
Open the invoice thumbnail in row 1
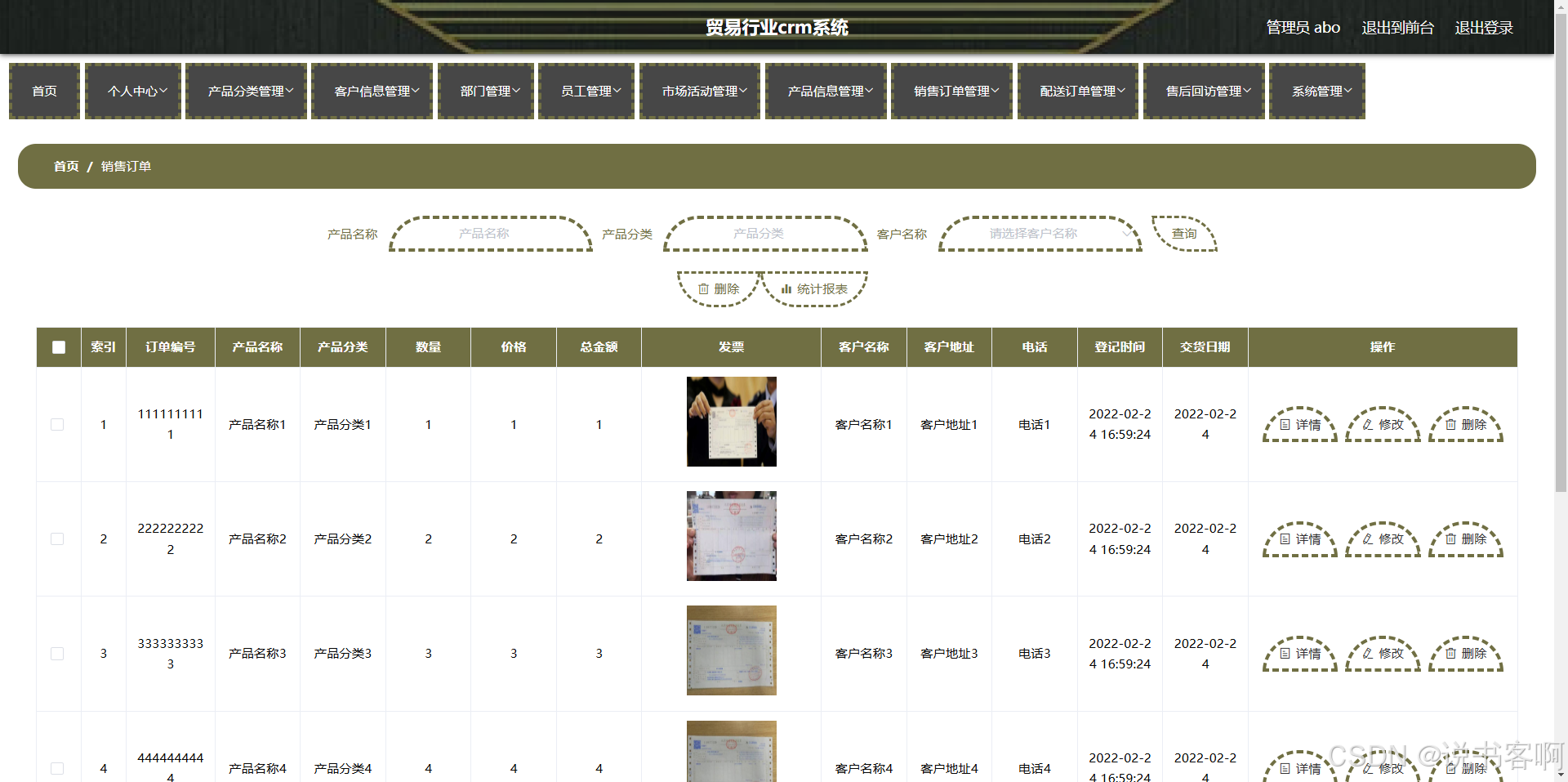click(732, 422)
